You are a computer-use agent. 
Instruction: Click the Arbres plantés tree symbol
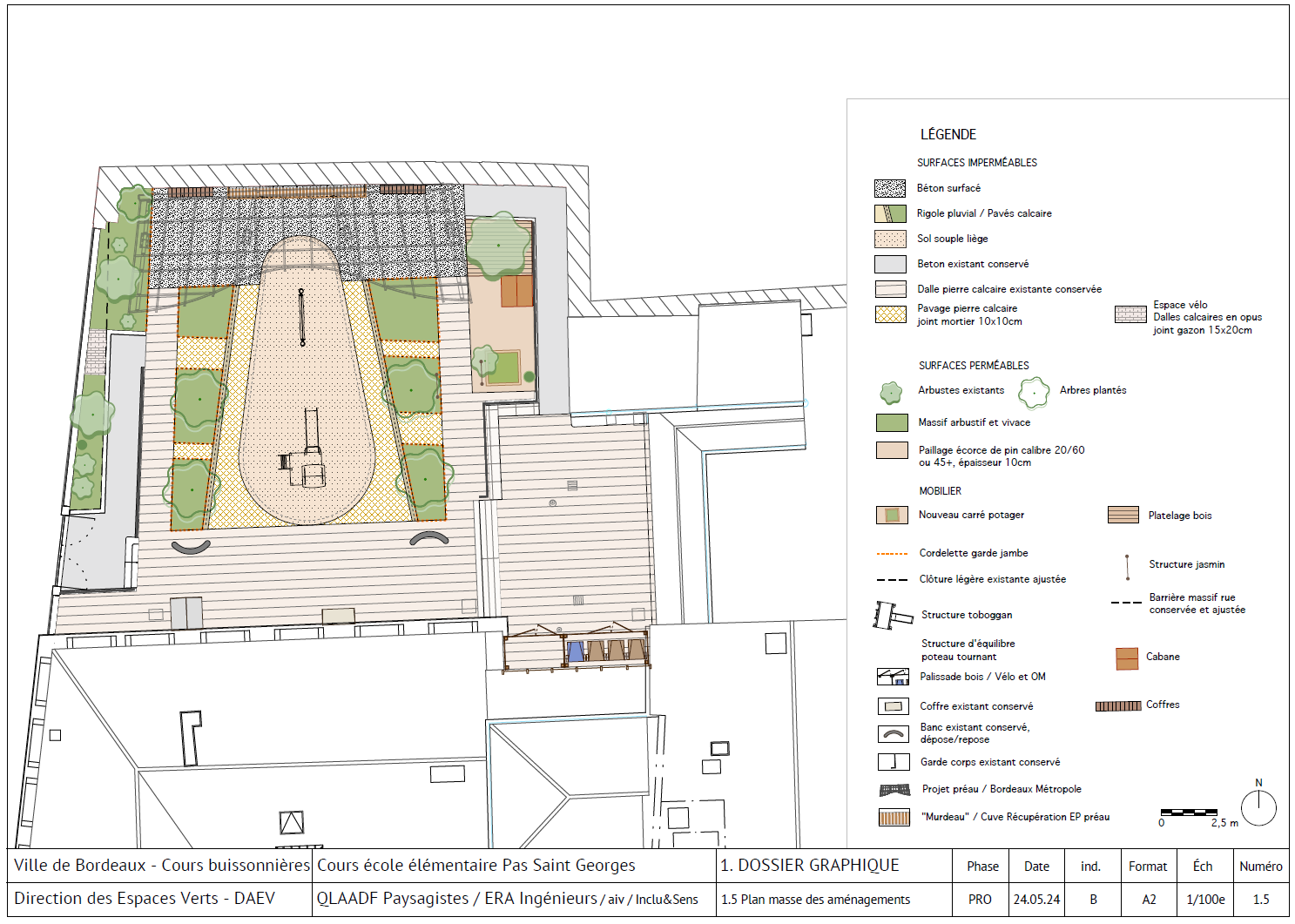tap(1034, 393)
